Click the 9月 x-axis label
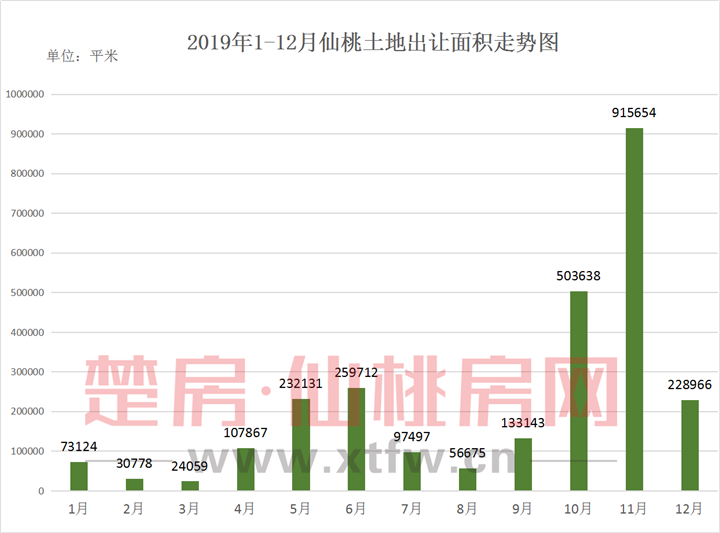Image resolution: width=720 pixels, height=533 pixels. click(x=523, y=509)
